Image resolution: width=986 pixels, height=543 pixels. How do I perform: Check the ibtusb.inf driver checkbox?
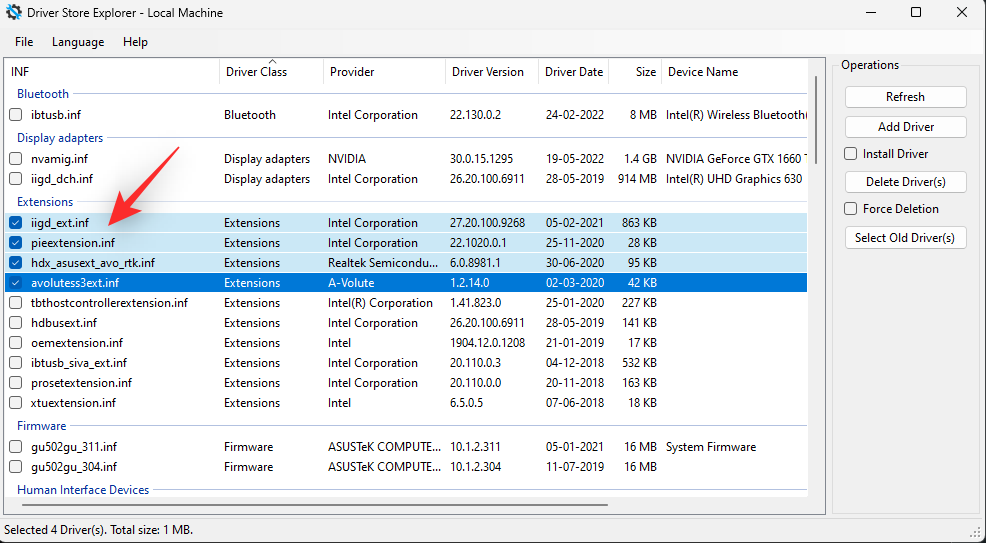(x=16, y=115)
